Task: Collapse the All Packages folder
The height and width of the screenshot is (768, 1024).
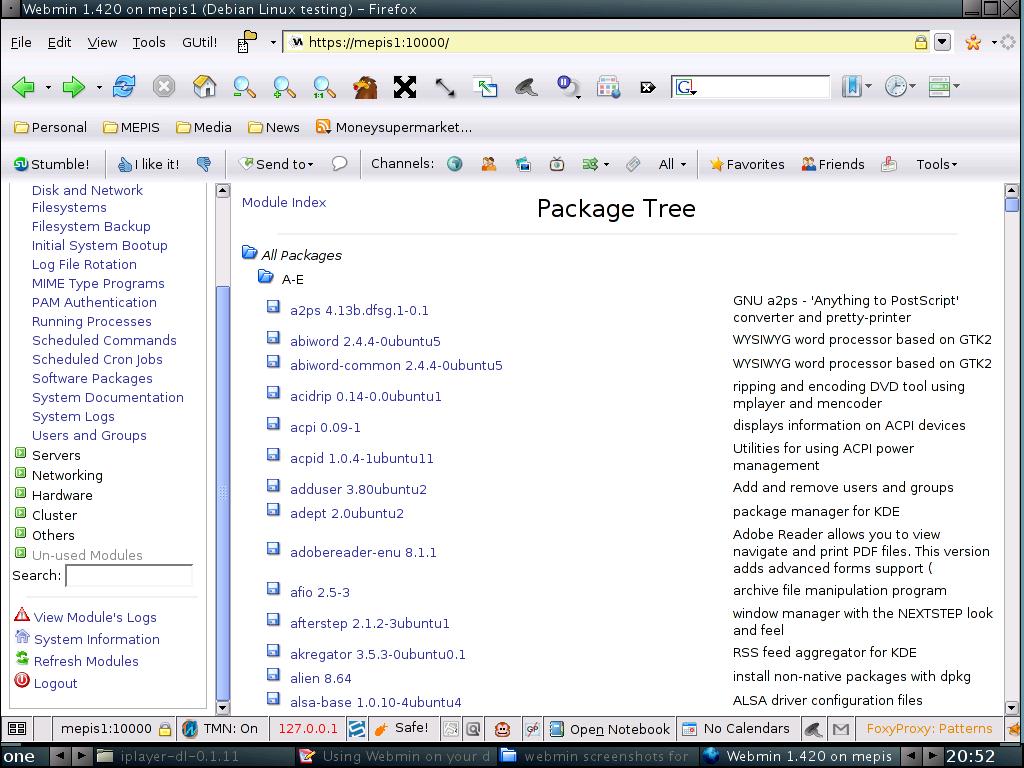Action: click(249, 252)
